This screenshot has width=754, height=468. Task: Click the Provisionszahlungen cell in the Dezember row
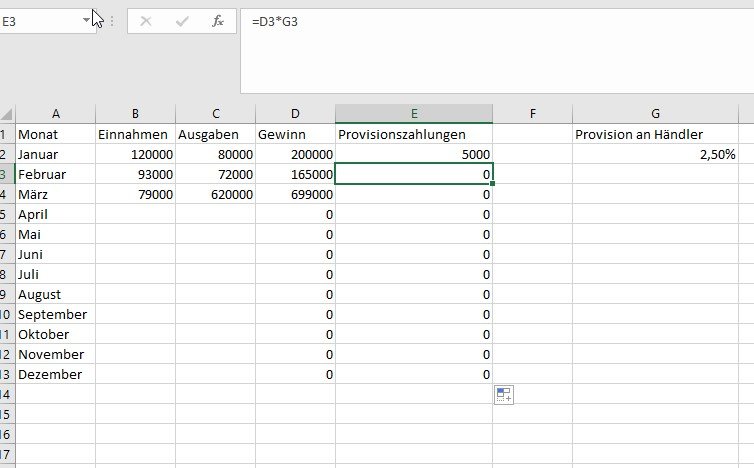click(x=414, y=374)
